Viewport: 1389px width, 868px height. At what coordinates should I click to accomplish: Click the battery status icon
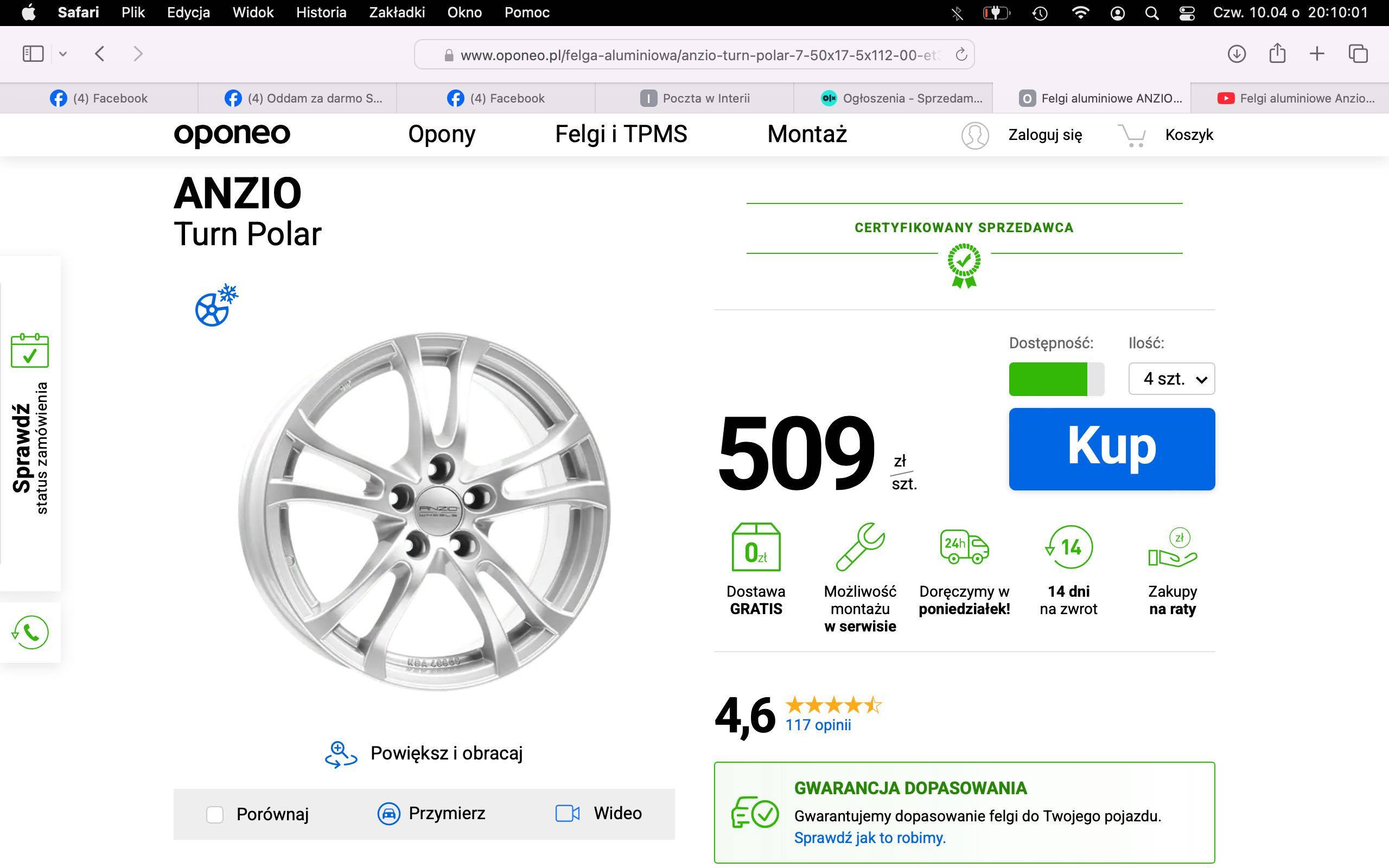[x=996, y=12]
